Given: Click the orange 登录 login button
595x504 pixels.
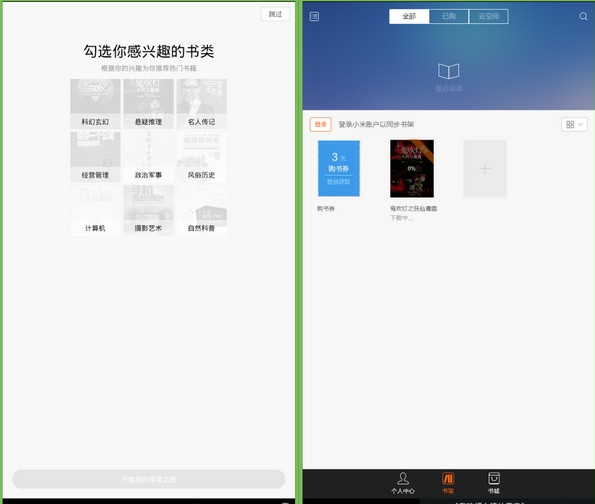Looking at the screenshot, I should click(x=321, y=124).
